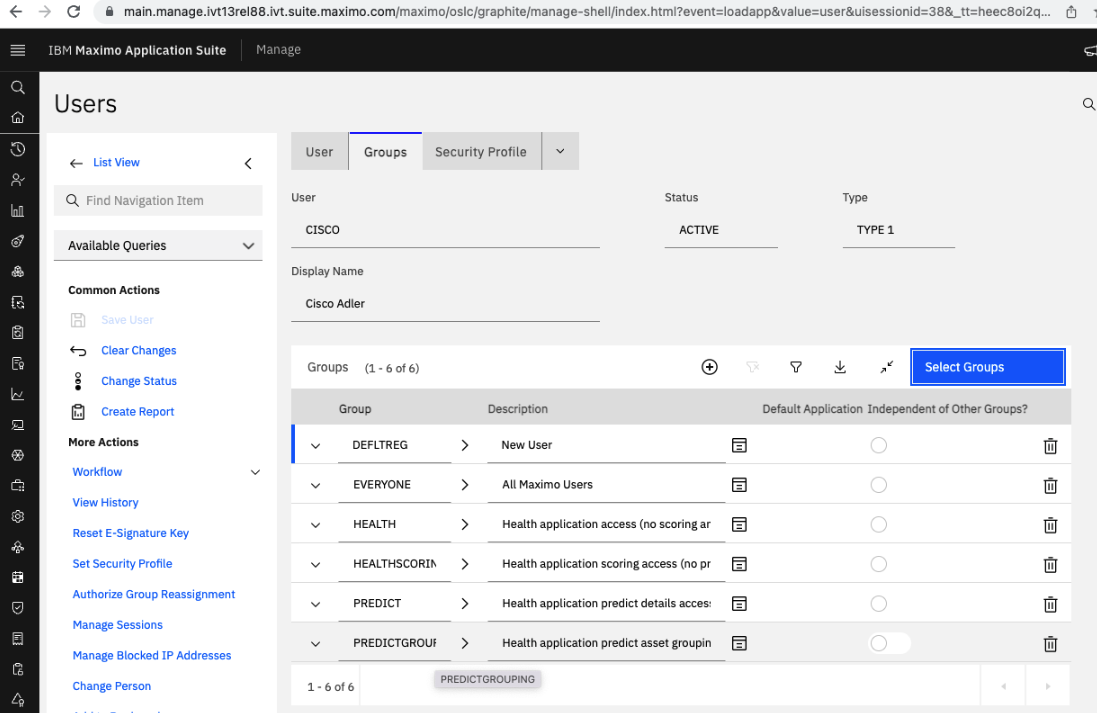Viewport: 1097px width, 713px height.
Task: Delete the HEALTHSCORING group row
Action: coord(1050,565)
